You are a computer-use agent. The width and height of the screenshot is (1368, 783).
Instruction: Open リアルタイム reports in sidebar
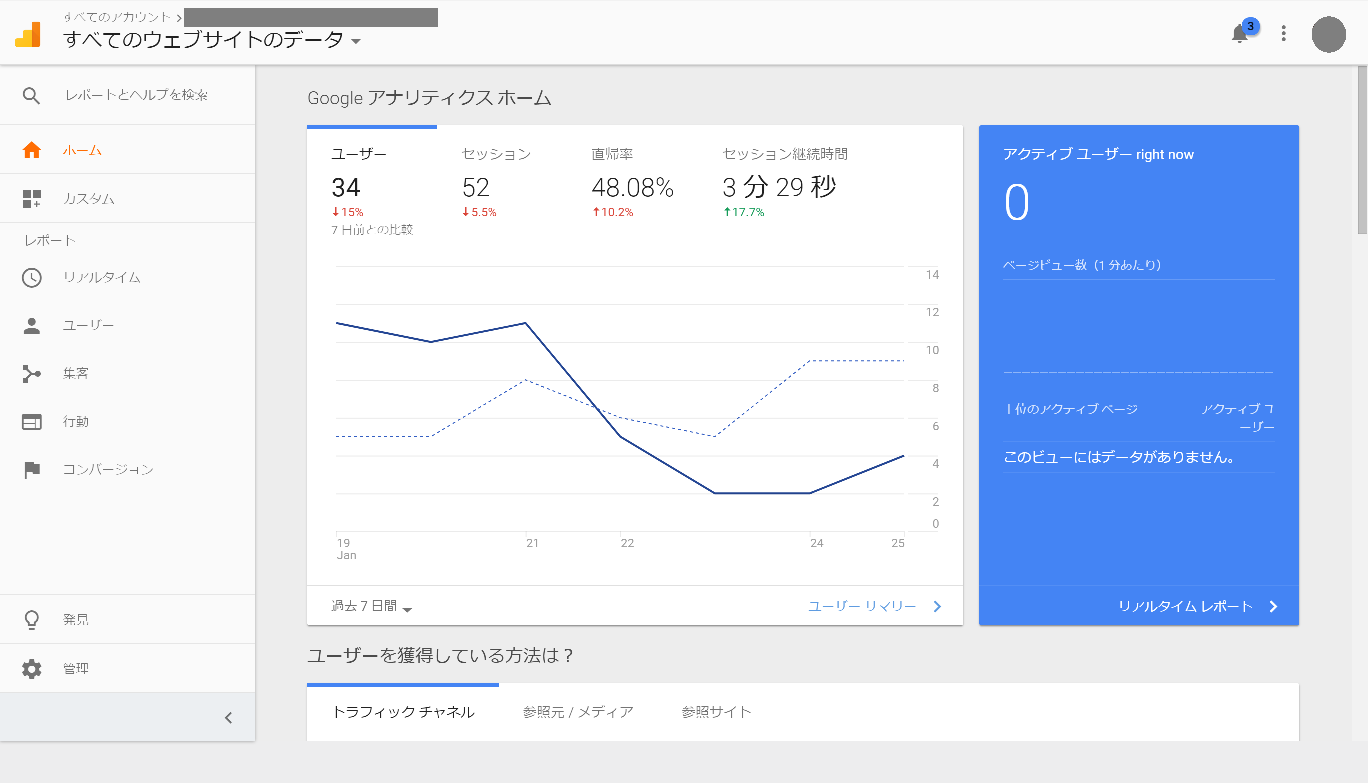pos(128,277)
